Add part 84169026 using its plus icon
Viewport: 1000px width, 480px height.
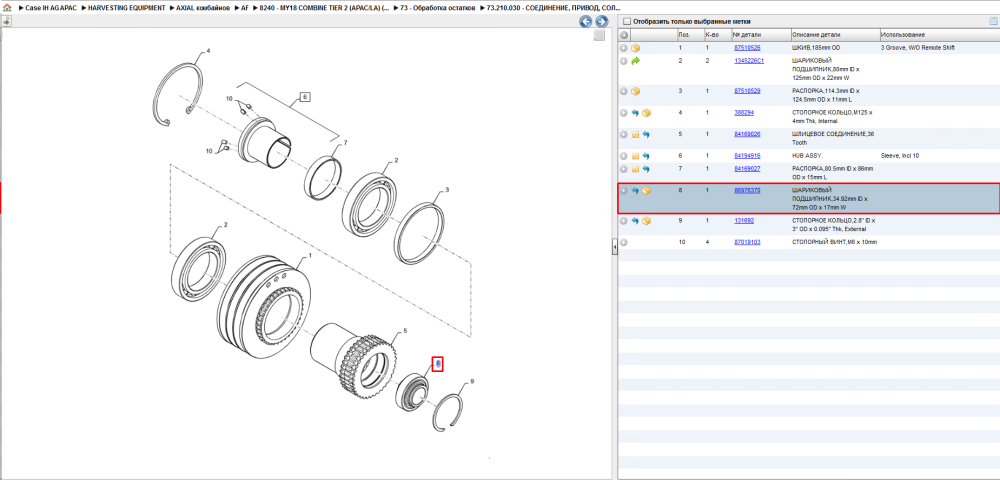[x=624, y=135]
